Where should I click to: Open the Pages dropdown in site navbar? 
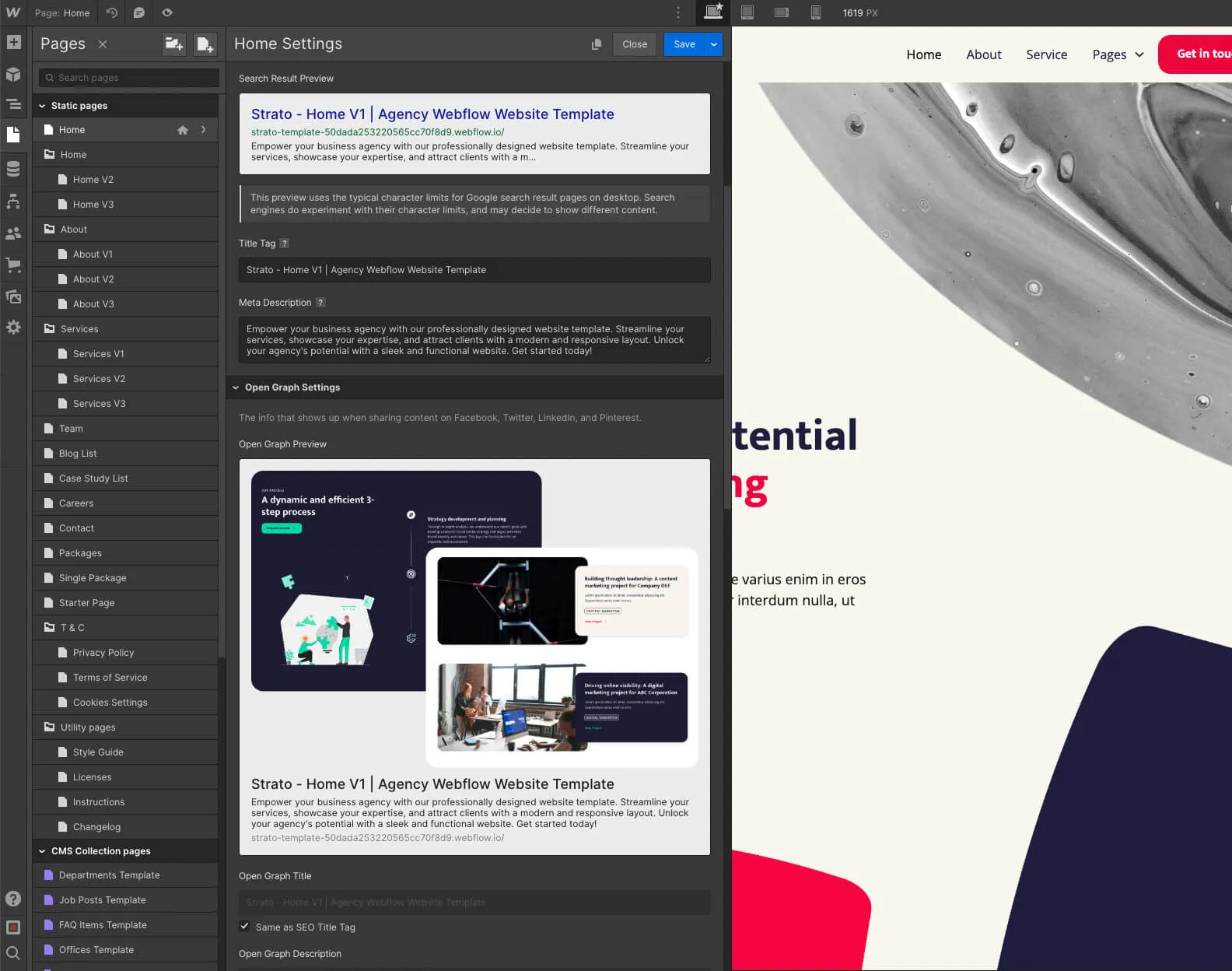point(1118,54)
